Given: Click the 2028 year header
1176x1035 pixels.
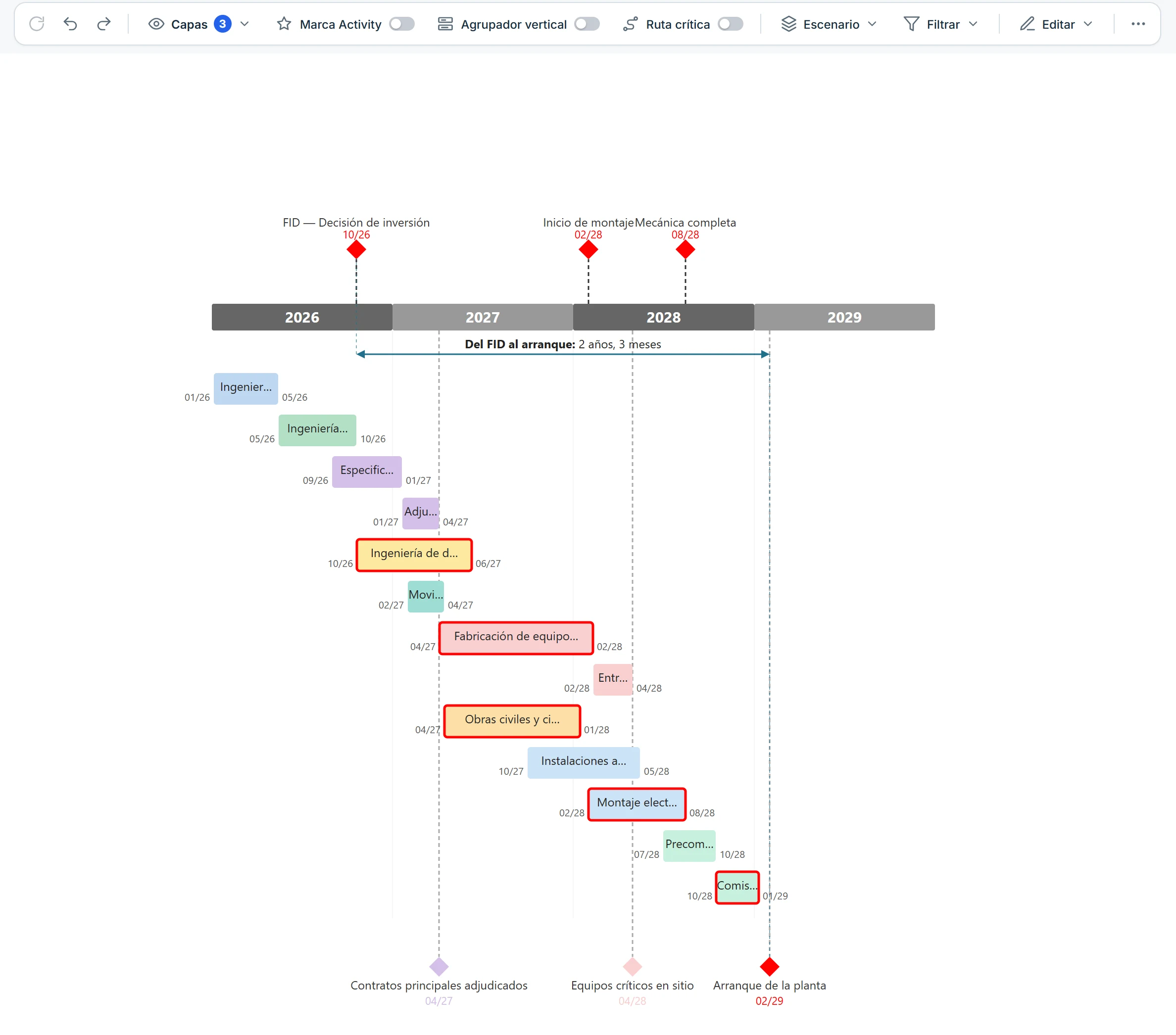Looking at the screenshot, I should (x=663, y=317).
